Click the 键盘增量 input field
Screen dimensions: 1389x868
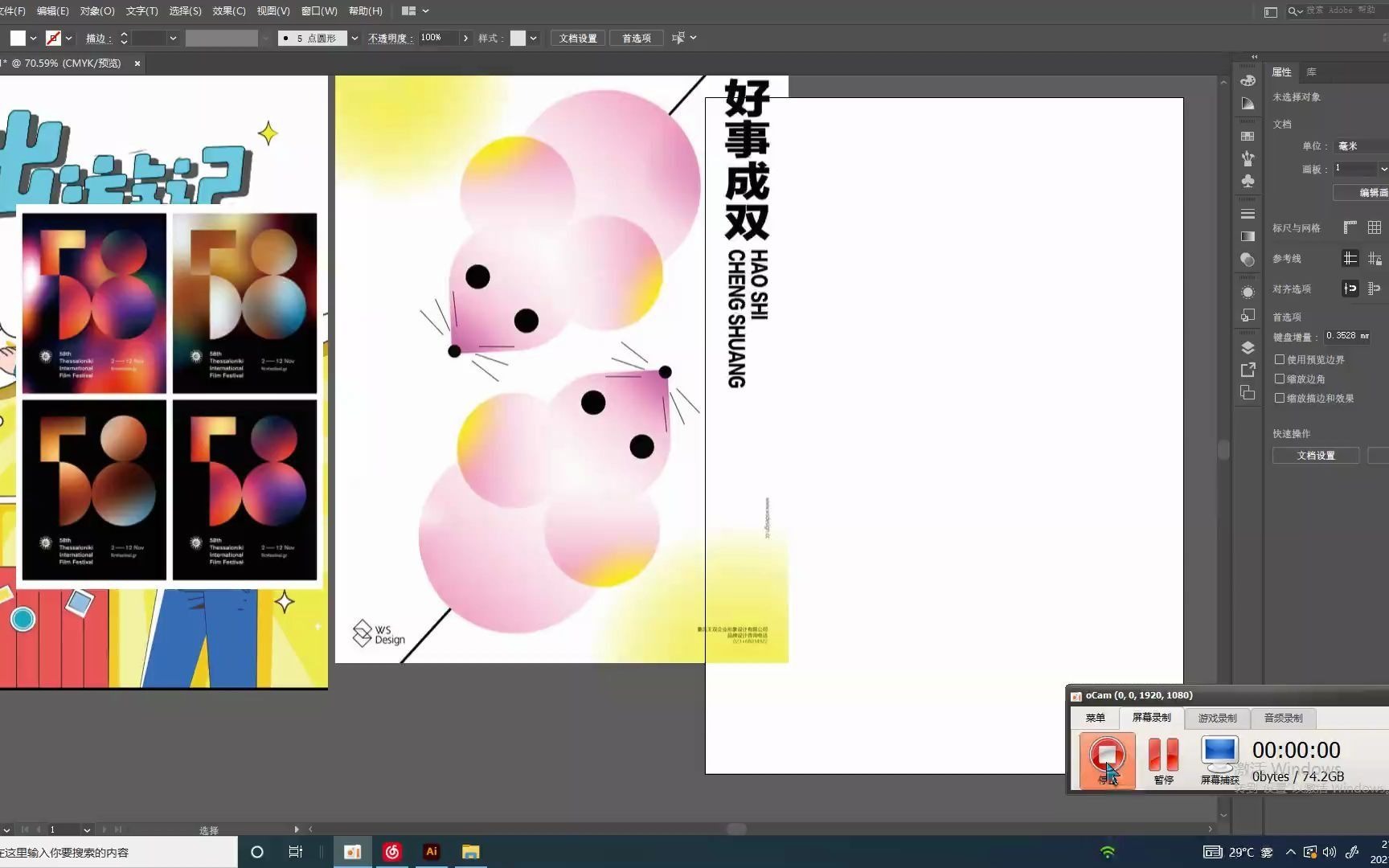pyautogui.click(x=1347, y=336)
